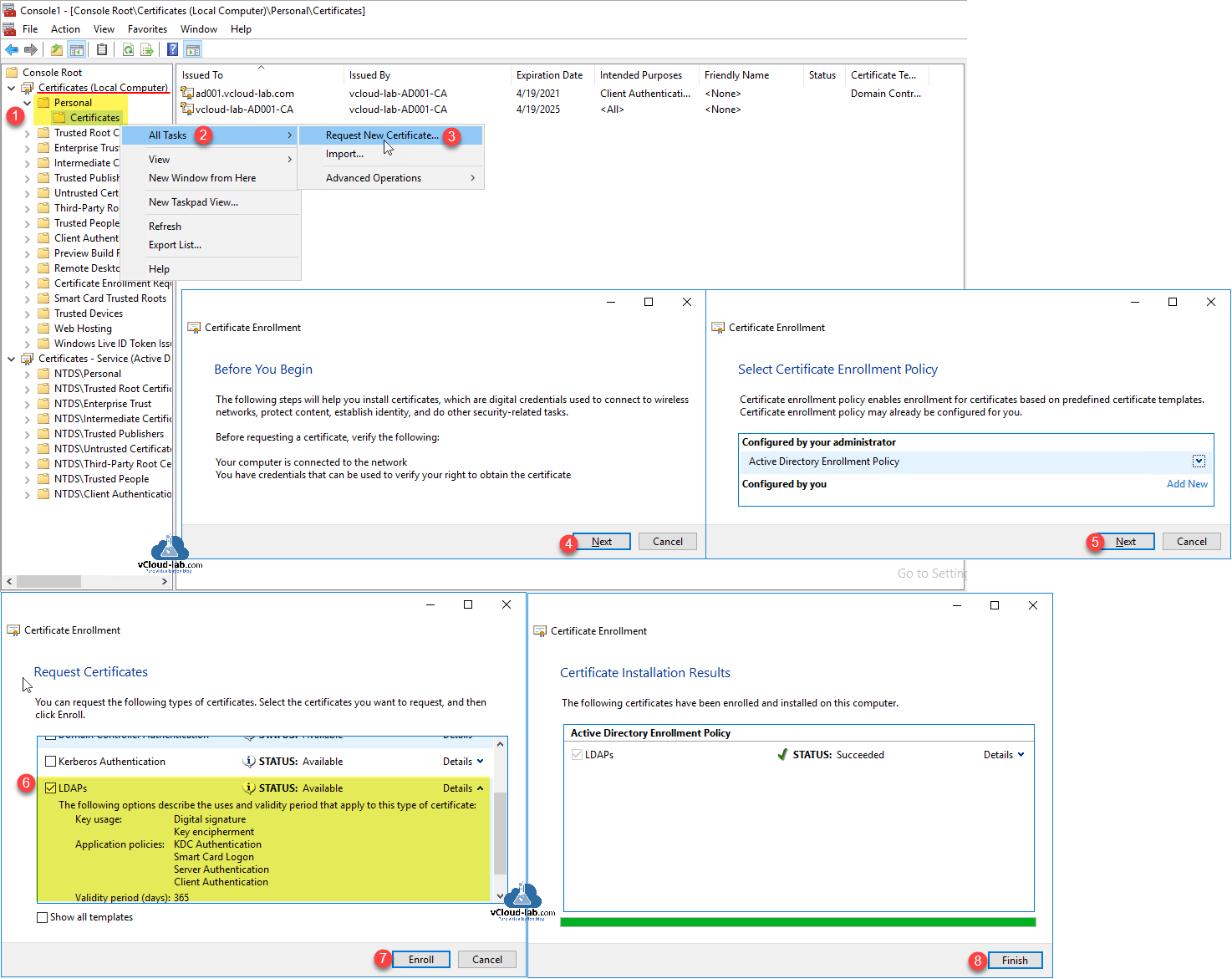Image resolution: width=1232 pixels, height=979 pixels.
Task: Click the Copy clipboard toolbar icon
Action: pos(102,49)
